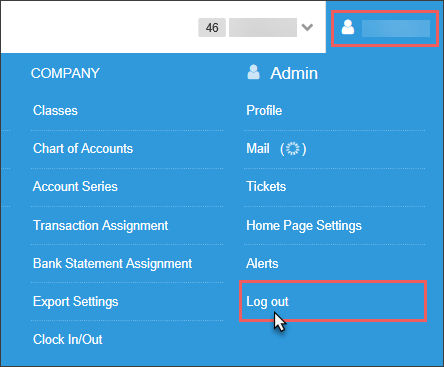Click the user avatar icon in header

click(x=348, y=27)
